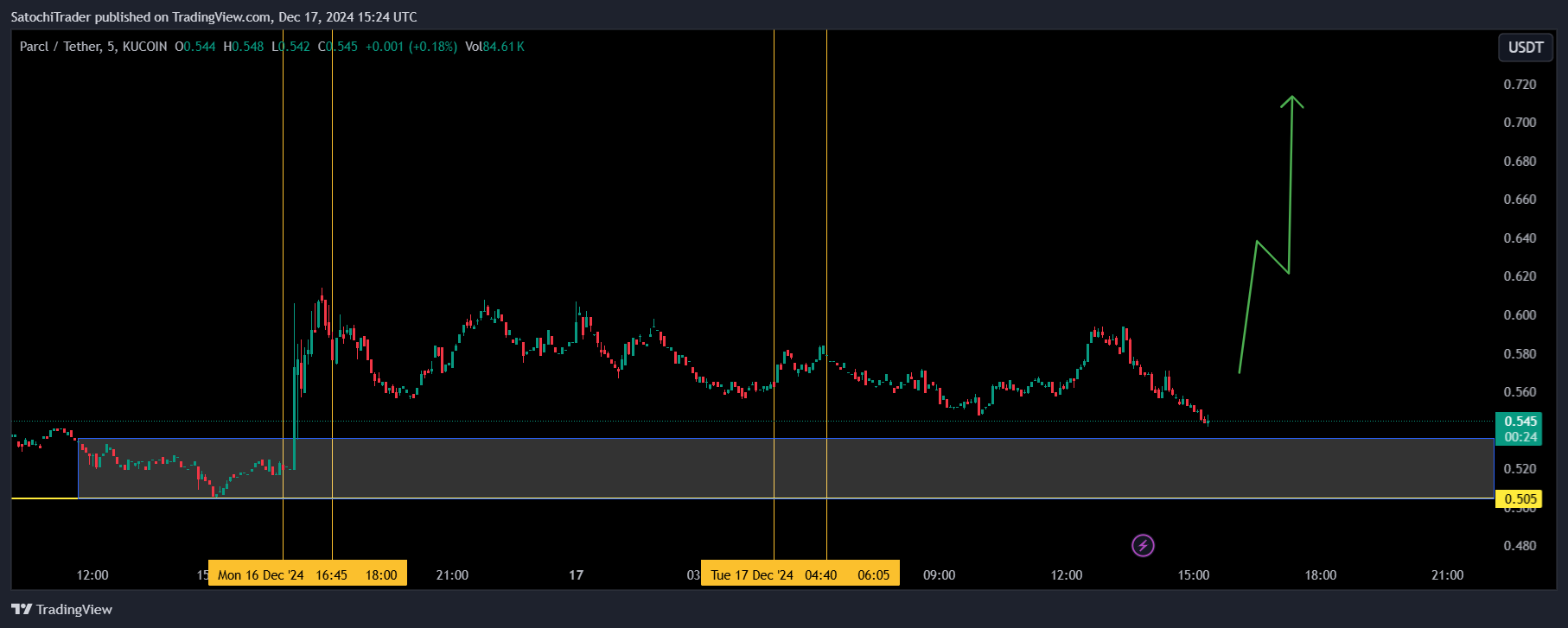Click the 12:00 label on the far left

tap(92, 574)
